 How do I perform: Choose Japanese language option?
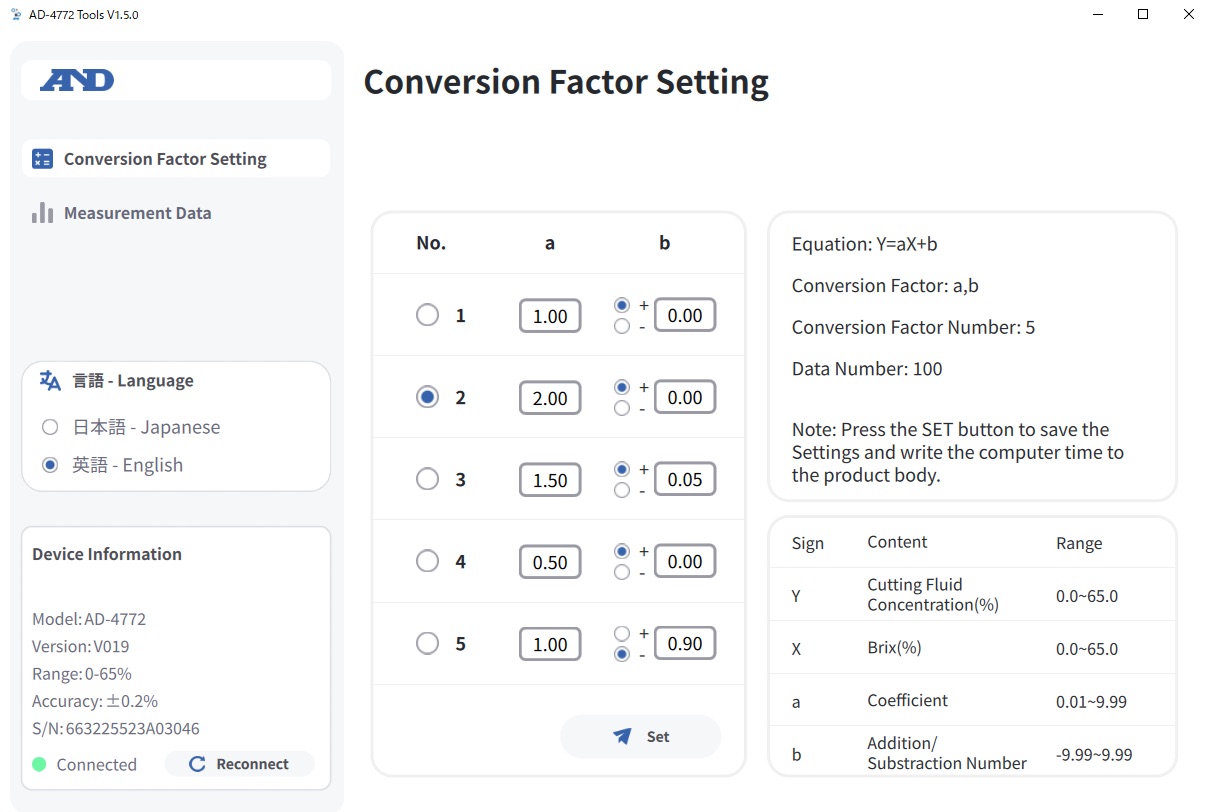tap(50, 427)
